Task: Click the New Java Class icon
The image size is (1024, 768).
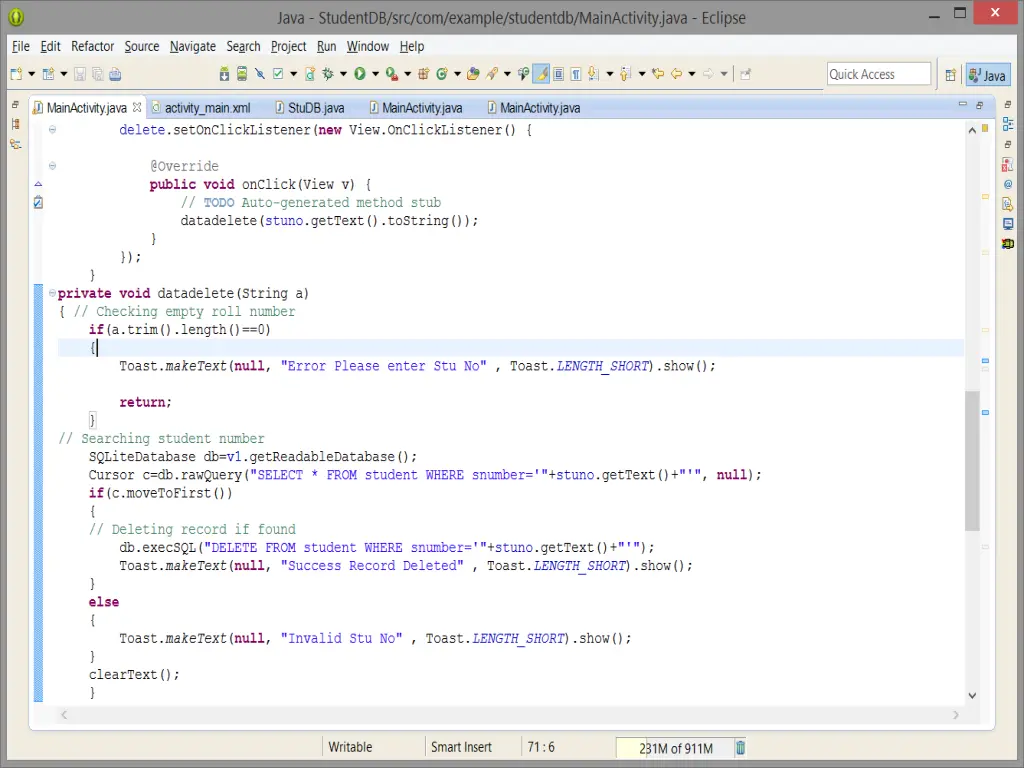Action: click(441, 74)
